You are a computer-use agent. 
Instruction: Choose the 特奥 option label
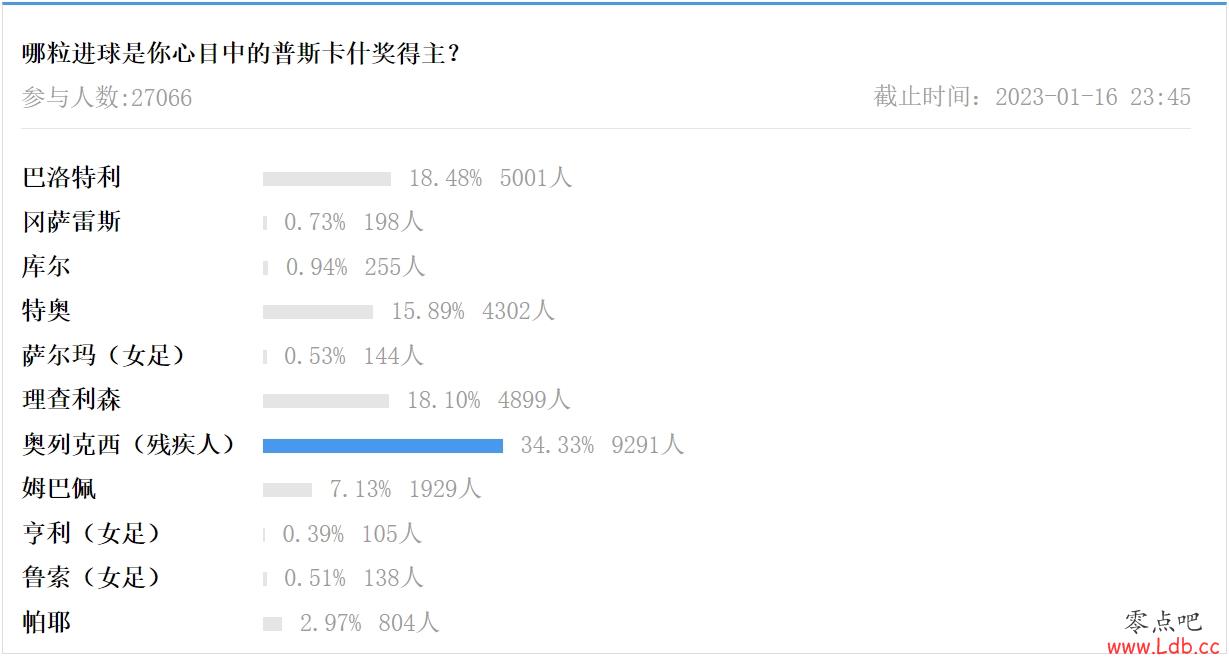pos(47,311)
